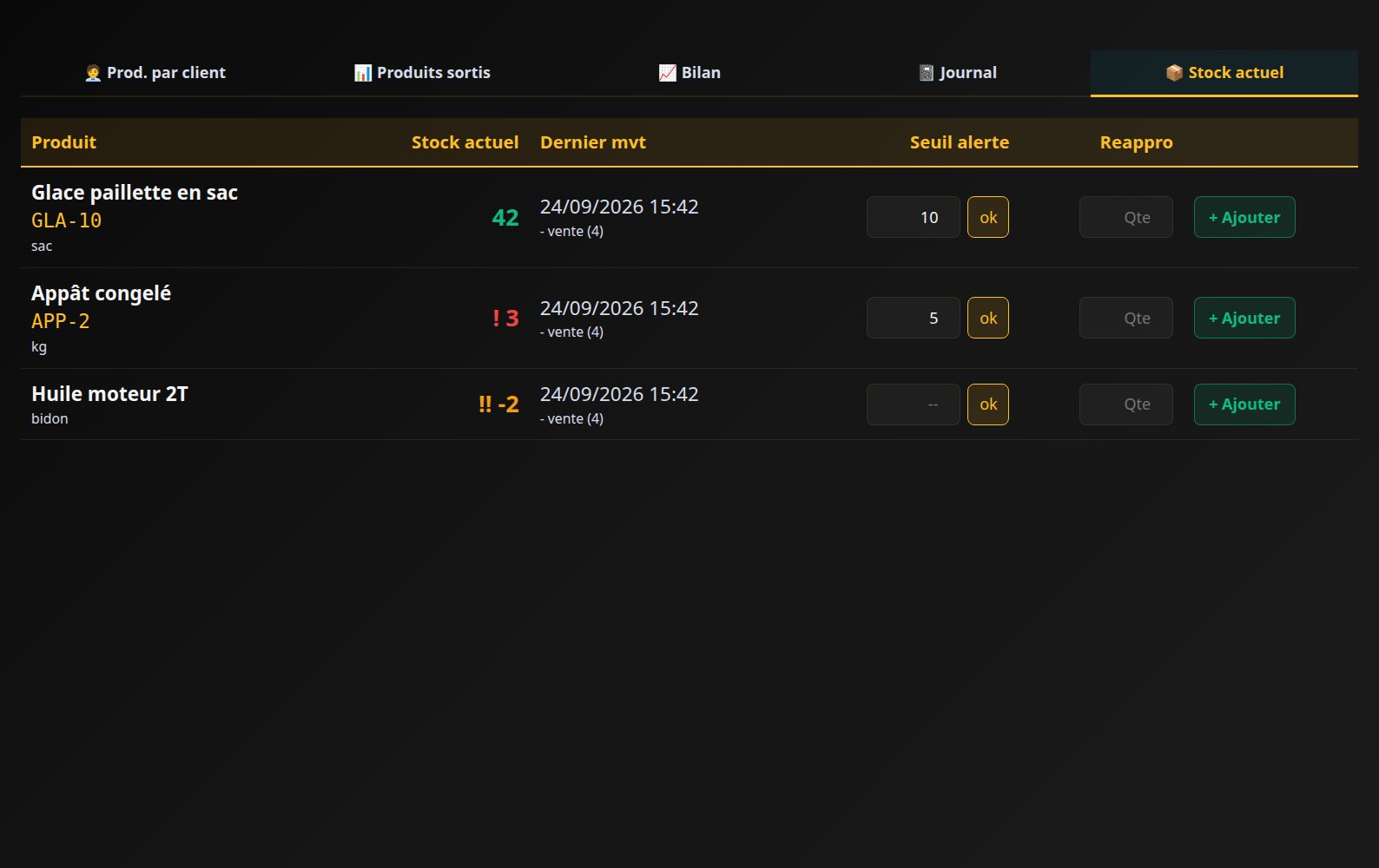1379x868 pixels.
Task: Open the Prod. par client tab
Action: 155,73
